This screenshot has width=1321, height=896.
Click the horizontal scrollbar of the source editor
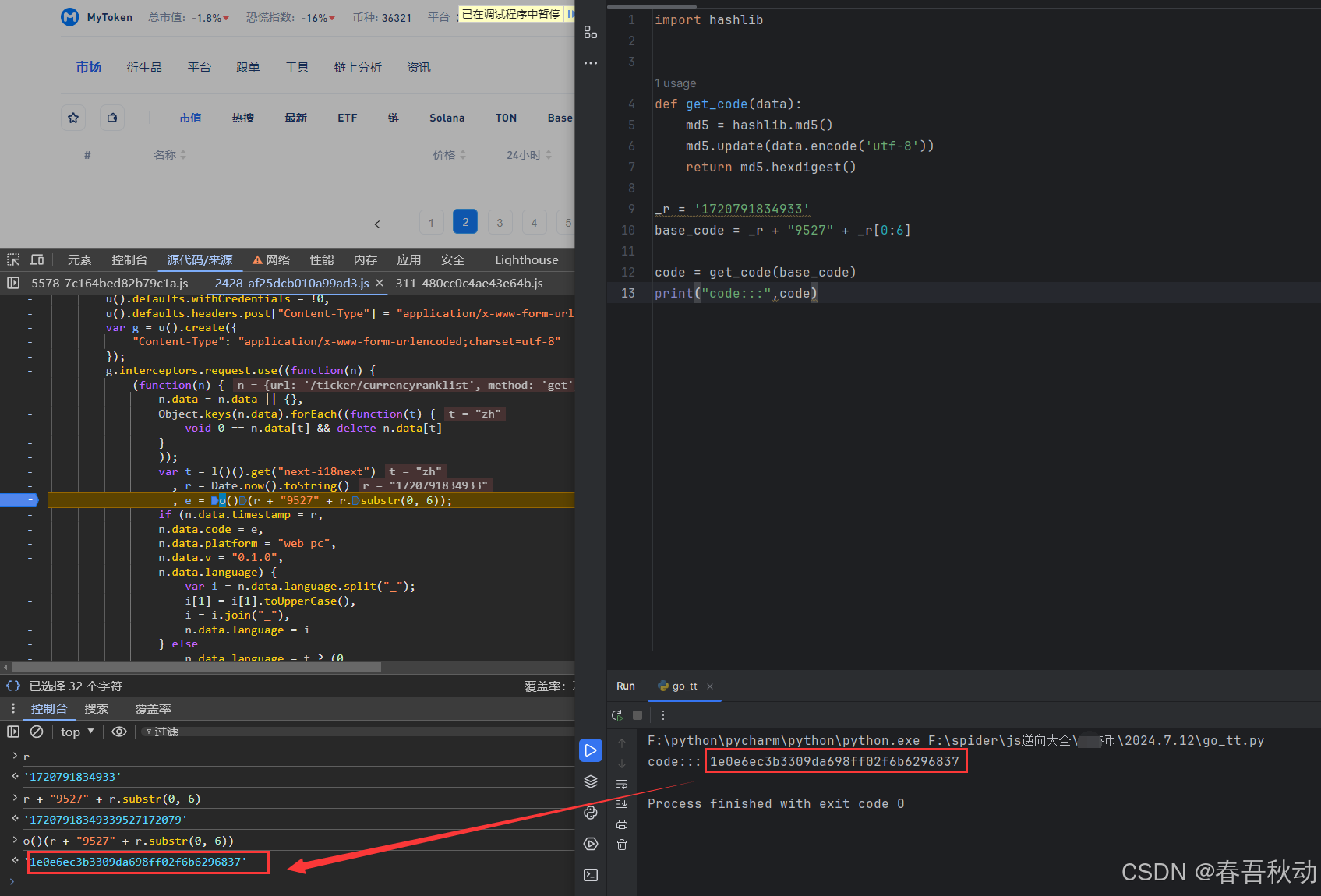tap(196, 667)
